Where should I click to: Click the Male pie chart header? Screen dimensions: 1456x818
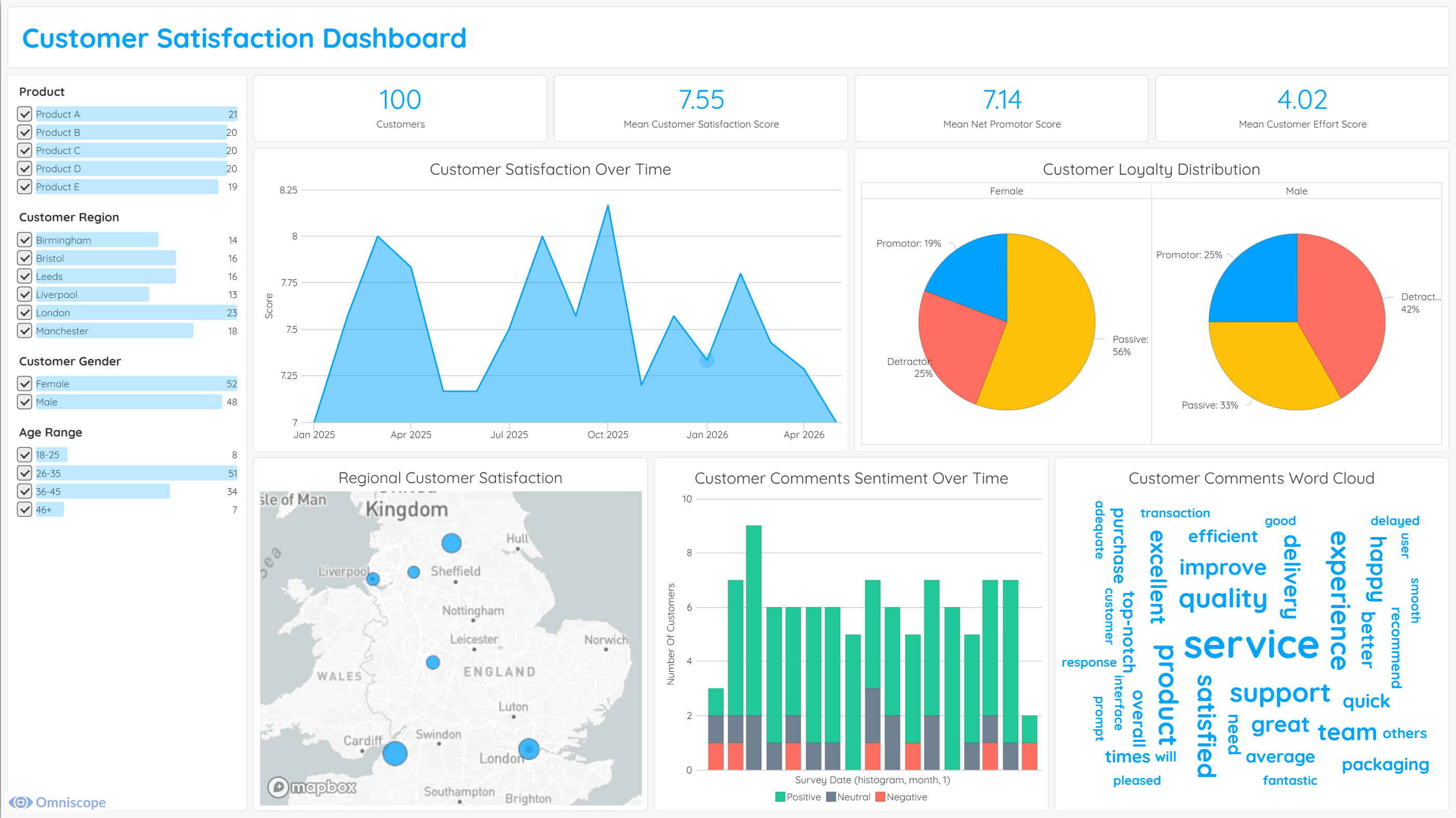pyautogui.click(x=1296, y=191)
